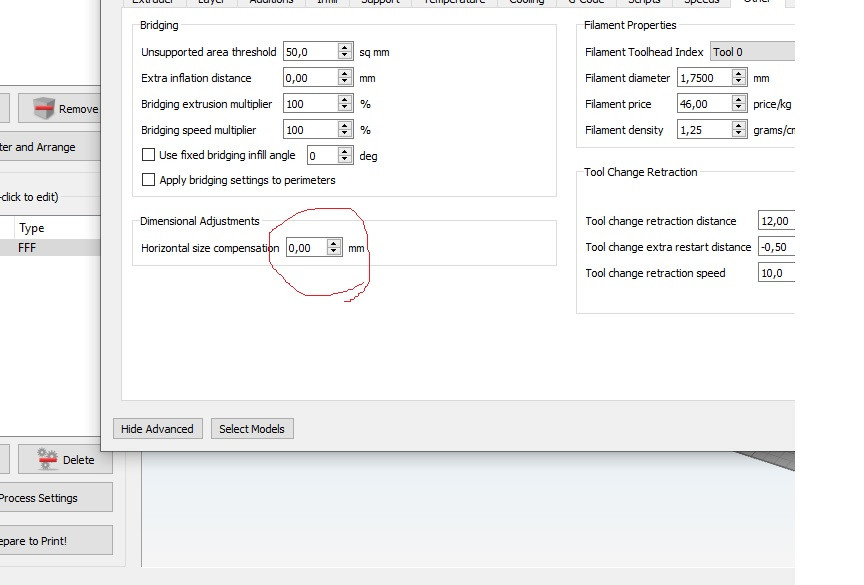Click the Delete gear icon
This screenshot has width=864, height=585.
click(45, 460)
